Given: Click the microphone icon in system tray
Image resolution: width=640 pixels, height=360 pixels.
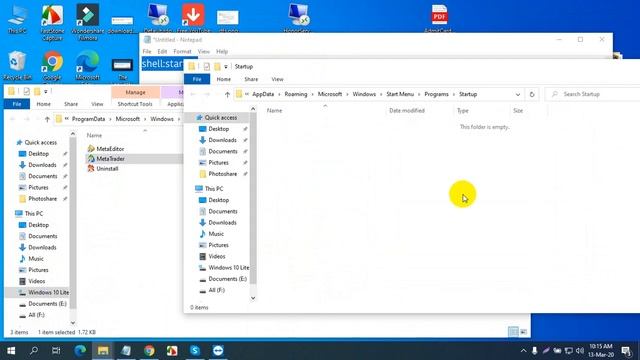Looking at the screenshot, I should (534, 351).
